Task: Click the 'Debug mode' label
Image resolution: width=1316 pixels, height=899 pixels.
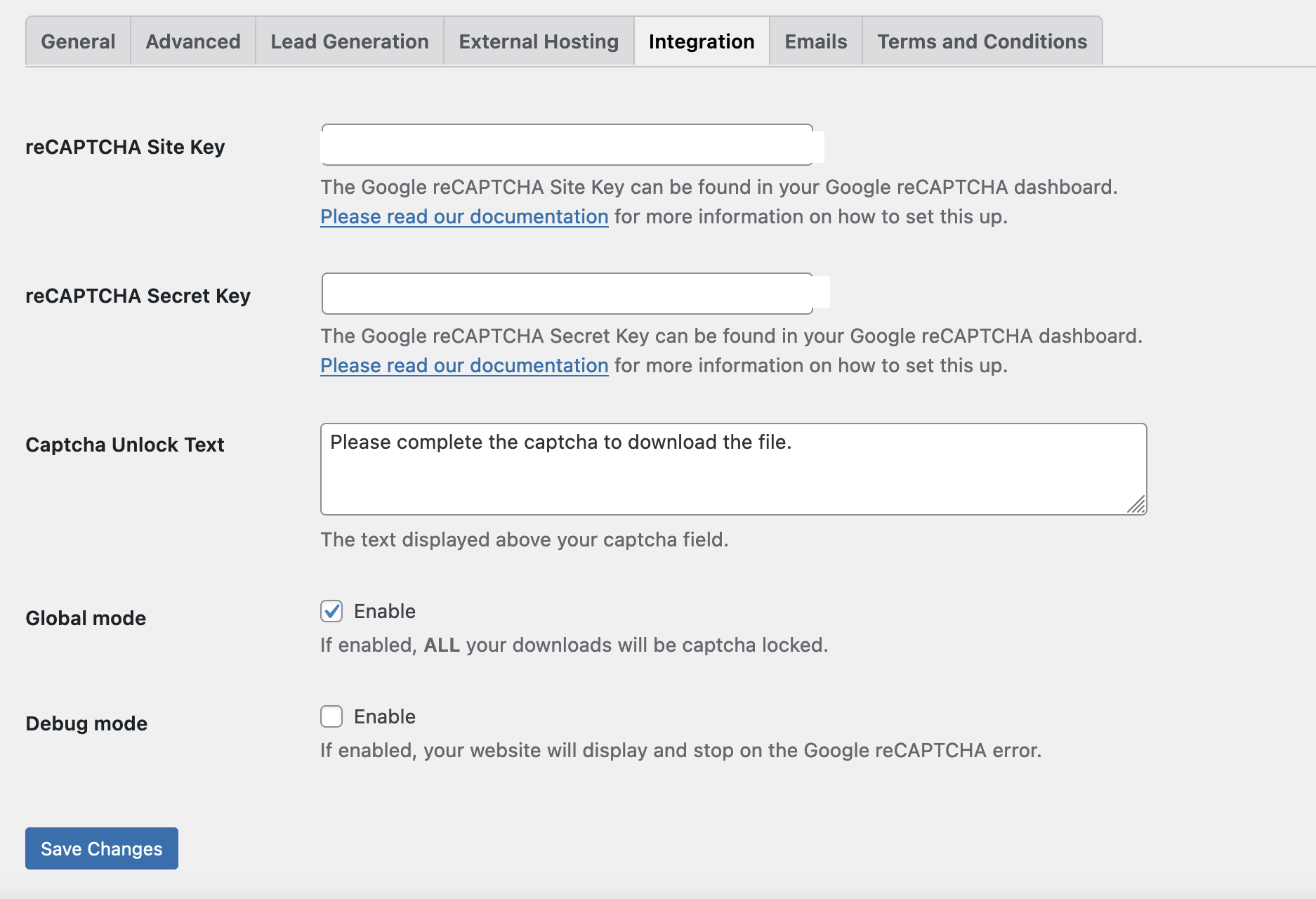Action: coord(86,723)
